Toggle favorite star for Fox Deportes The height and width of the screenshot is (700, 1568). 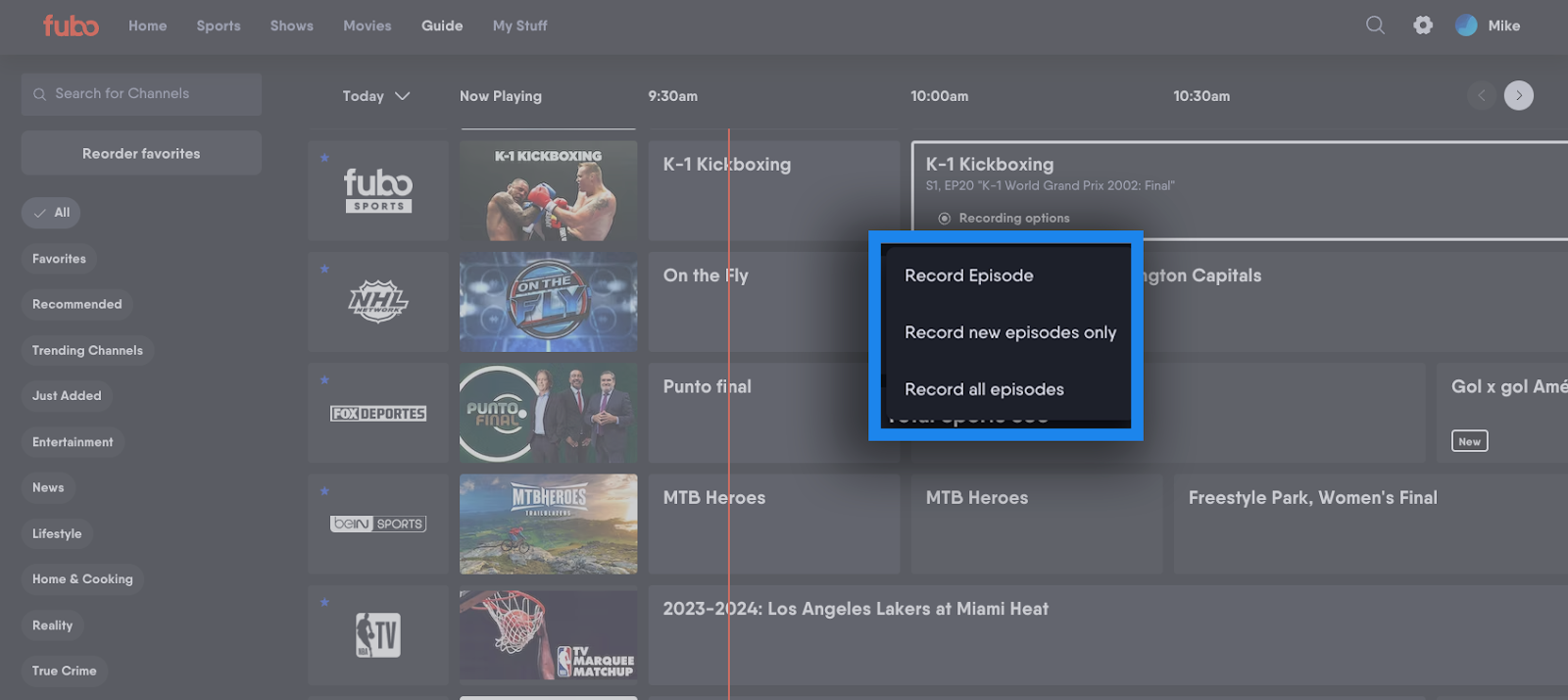324,379
